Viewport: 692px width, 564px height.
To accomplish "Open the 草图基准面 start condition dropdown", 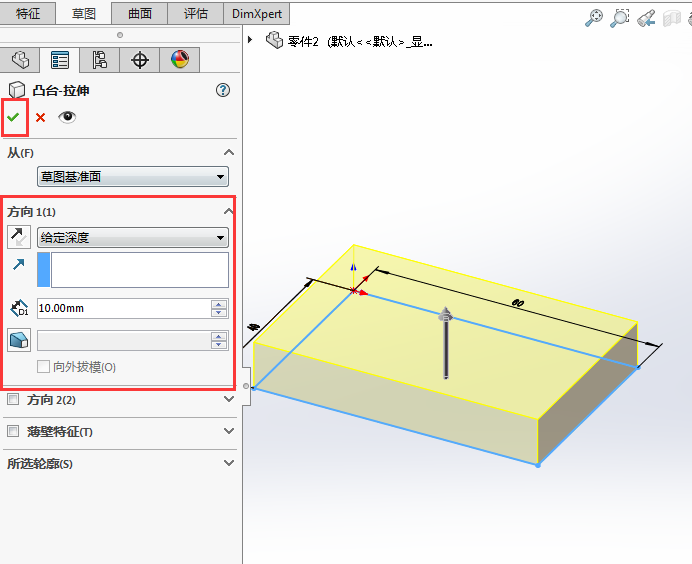I will [x=133, y=177].
